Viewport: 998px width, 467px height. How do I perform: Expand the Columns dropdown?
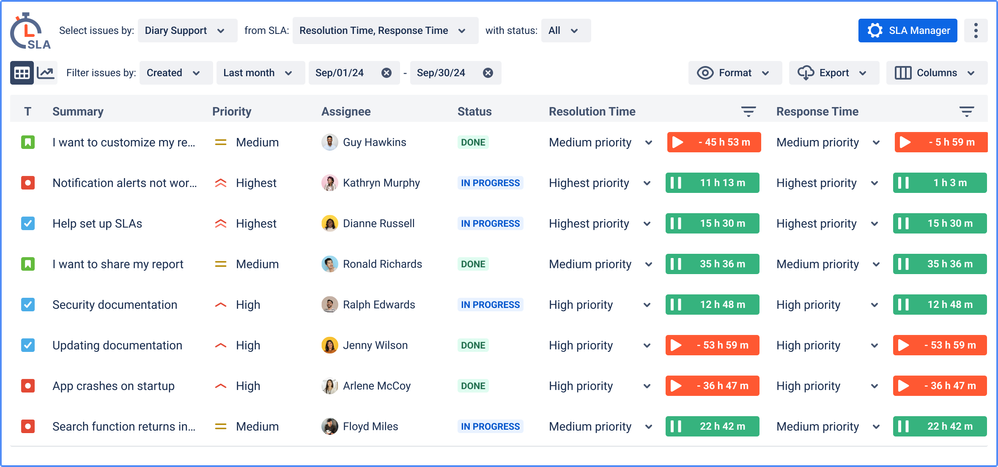point(937,73)
